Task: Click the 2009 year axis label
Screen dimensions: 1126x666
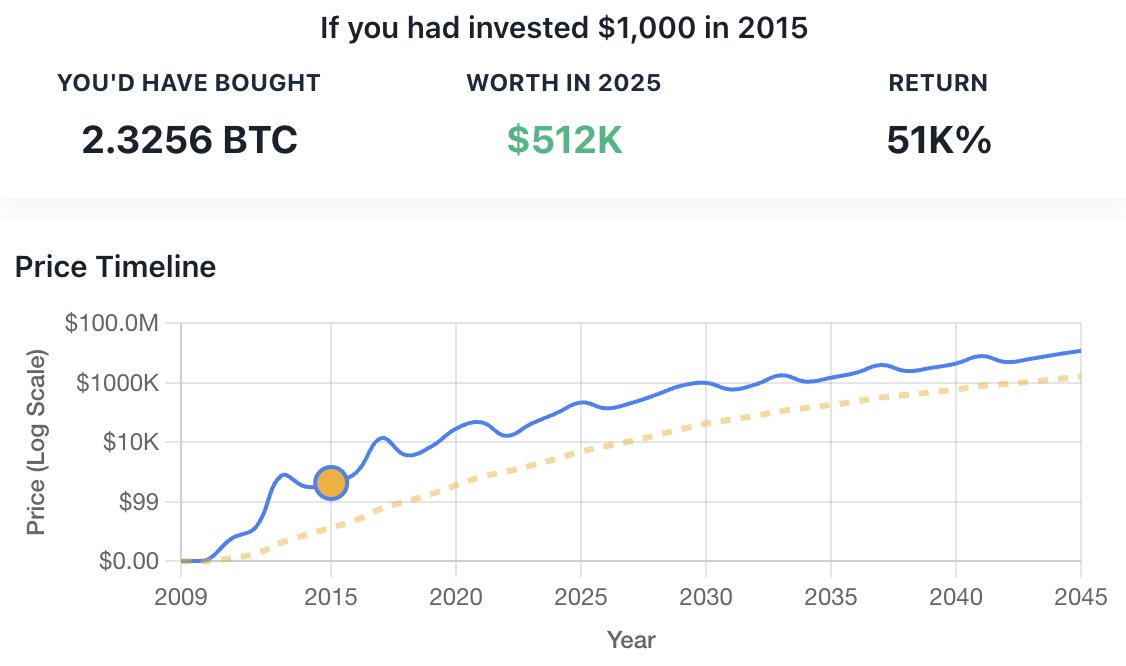Action: [181, 597]
